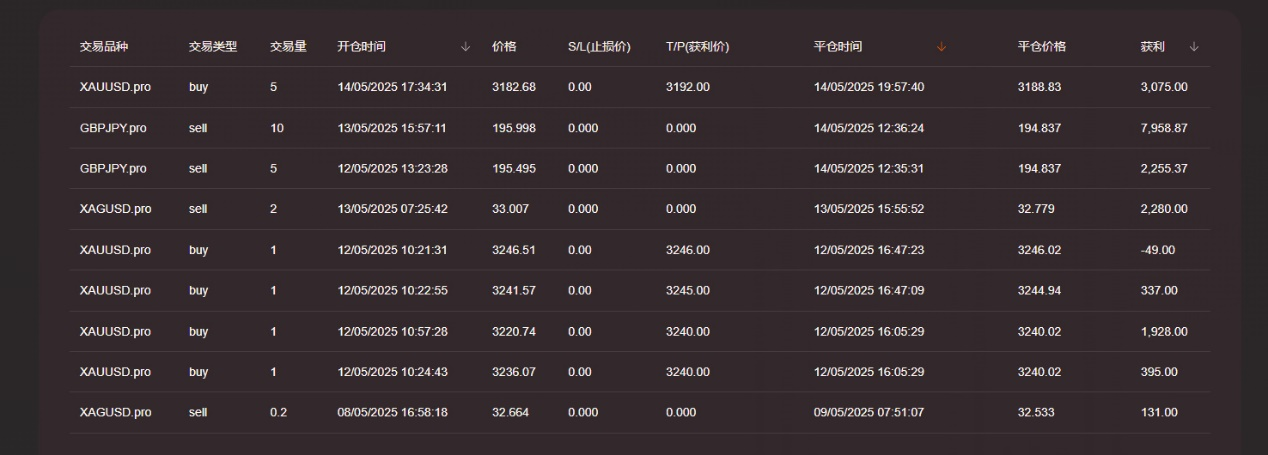Click the 交易品种 column header
1268x455 pixels.
click(x=104, y=47)
